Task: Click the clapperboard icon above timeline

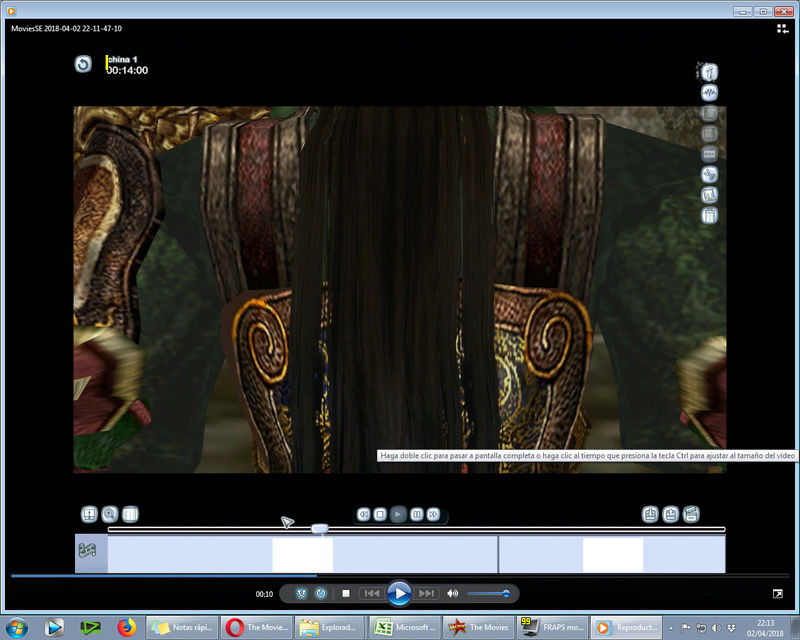Action: pos(691,514)
